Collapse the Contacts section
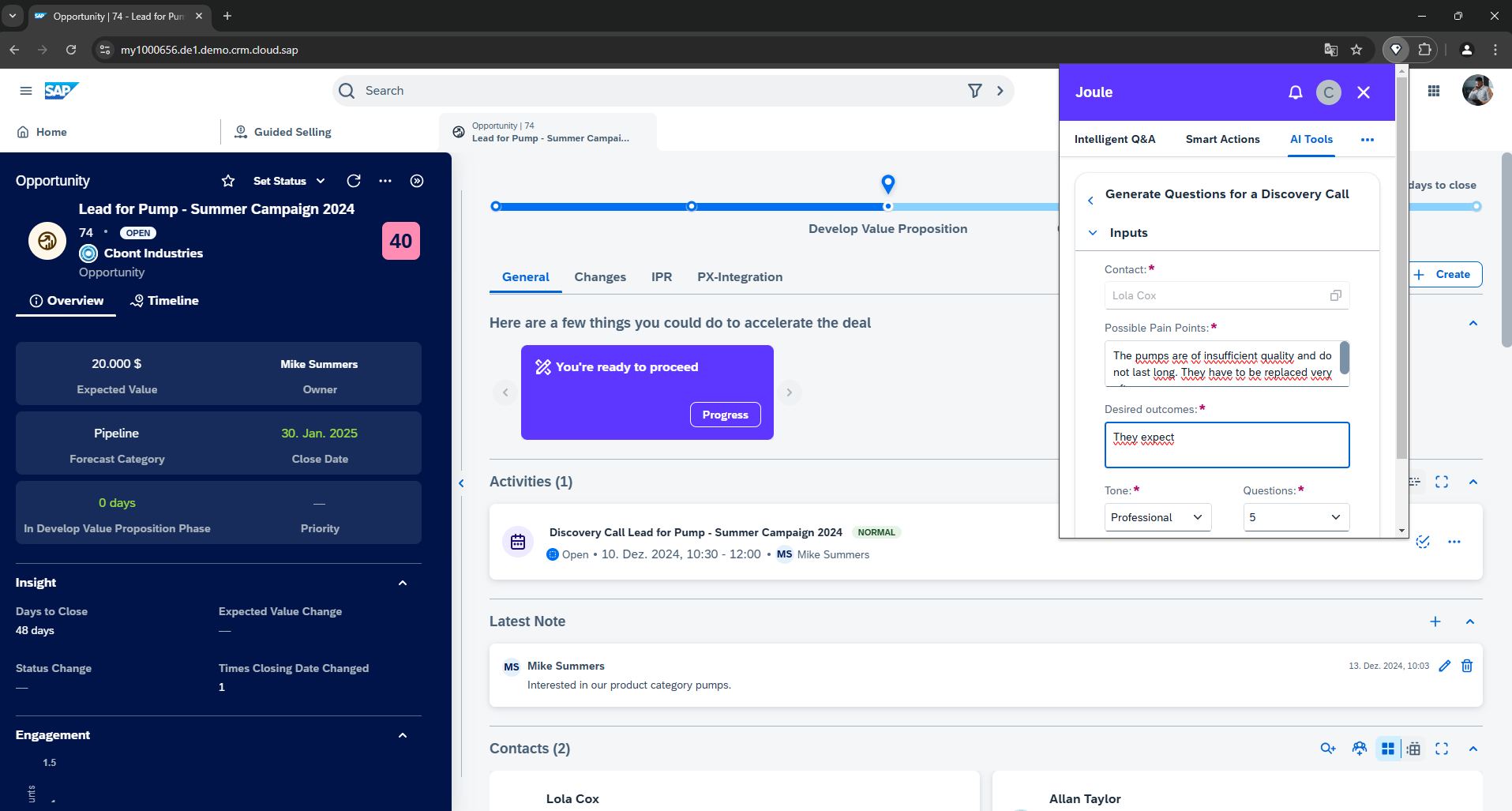Screen dimensions: 1512x811 [1473, 749]
